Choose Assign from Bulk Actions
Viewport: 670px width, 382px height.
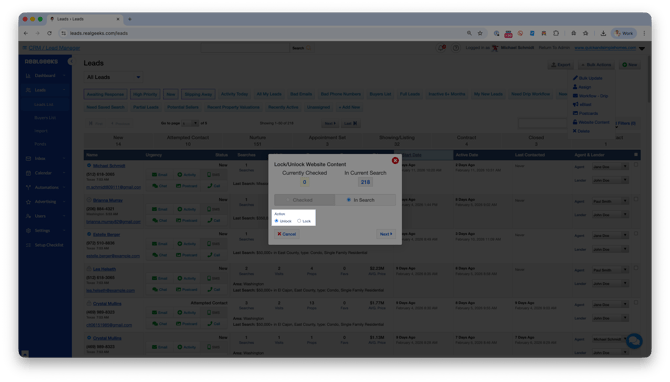pyautogui.click(x=582, y=87)
